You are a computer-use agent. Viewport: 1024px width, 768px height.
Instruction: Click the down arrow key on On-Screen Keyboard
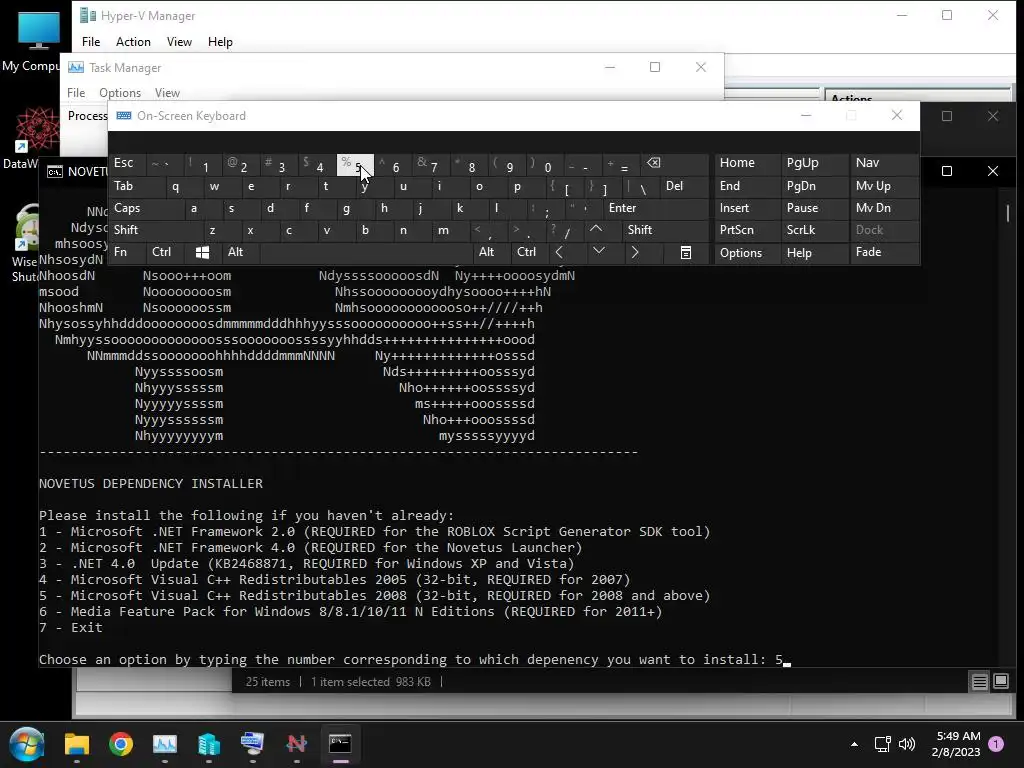599,252
